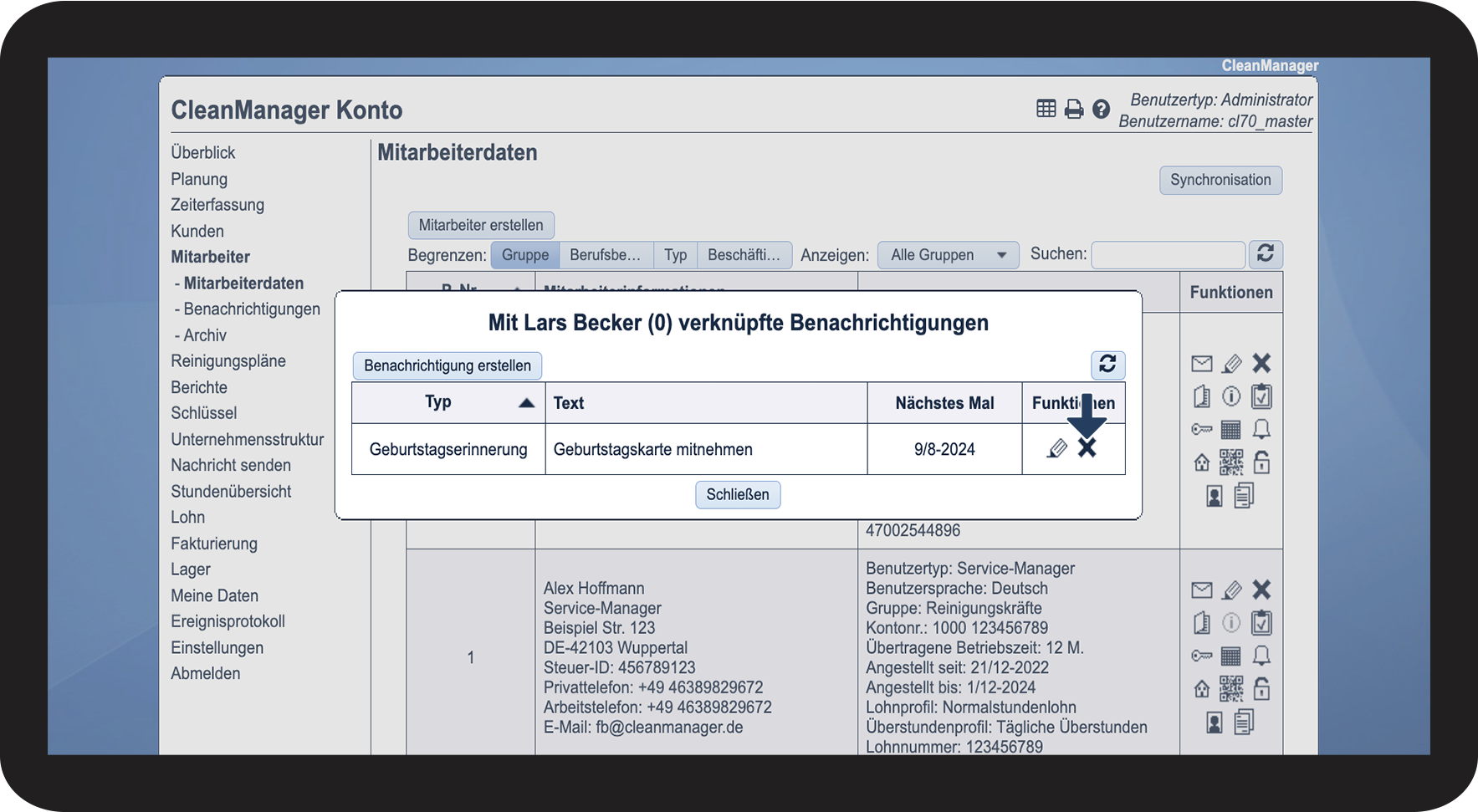The height and width of the screenshot is (812, 1478).
Task: Select the Gruppe filter tab
Action: tap(525, 255)
